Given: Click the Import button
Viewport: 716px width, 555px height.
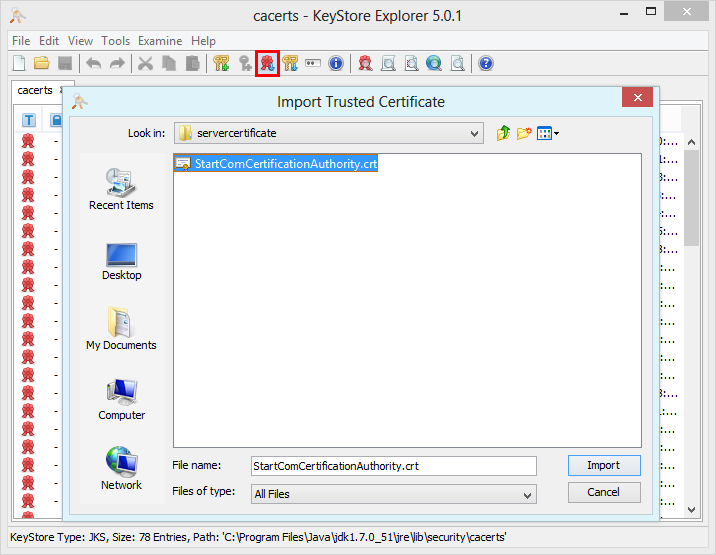Looking at the screenshot, I should 604,465.
